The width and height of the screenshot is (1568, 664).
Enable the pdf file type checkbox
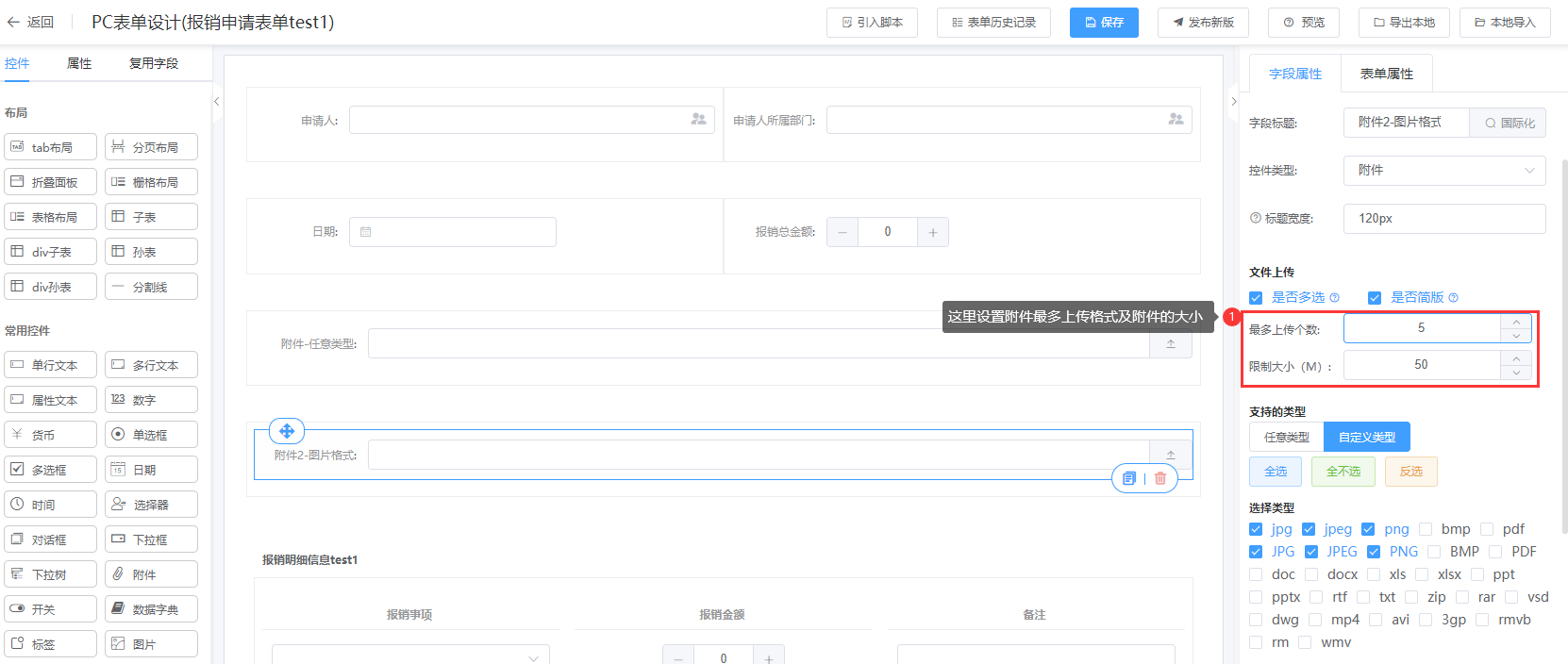[x=1487, y=529]
